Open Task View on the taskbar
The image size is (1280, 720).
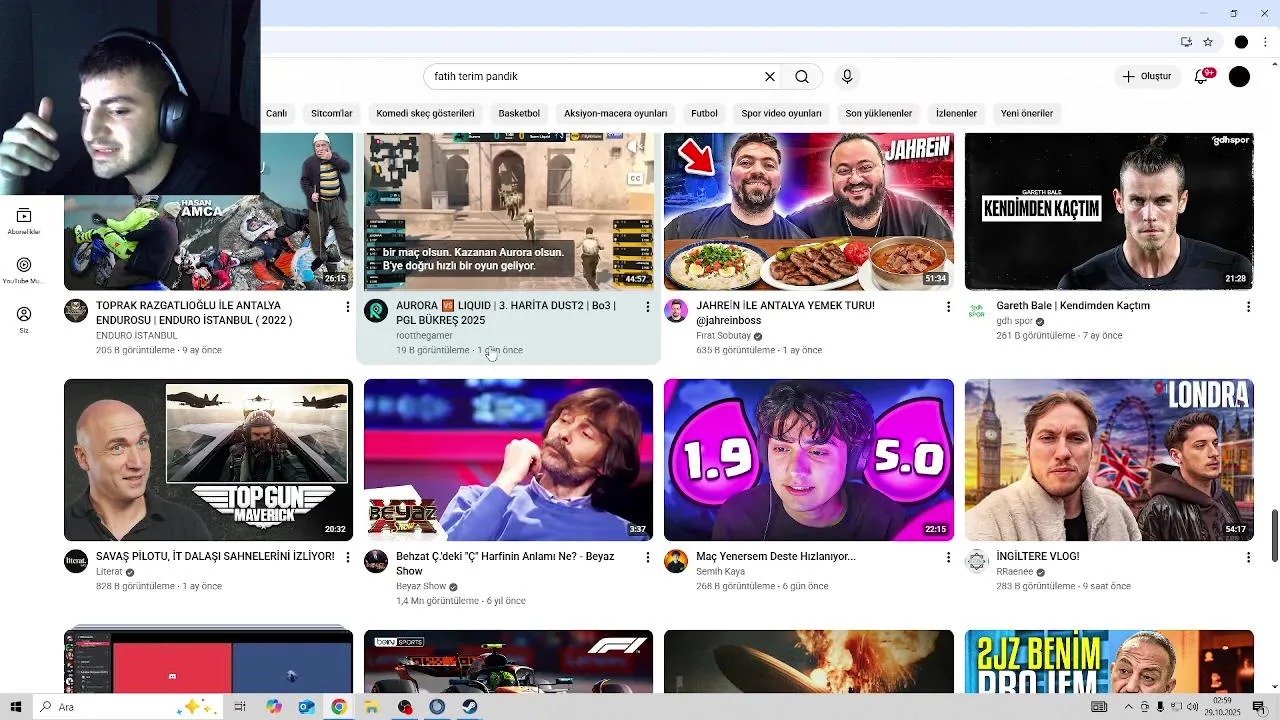click(240, 707)
